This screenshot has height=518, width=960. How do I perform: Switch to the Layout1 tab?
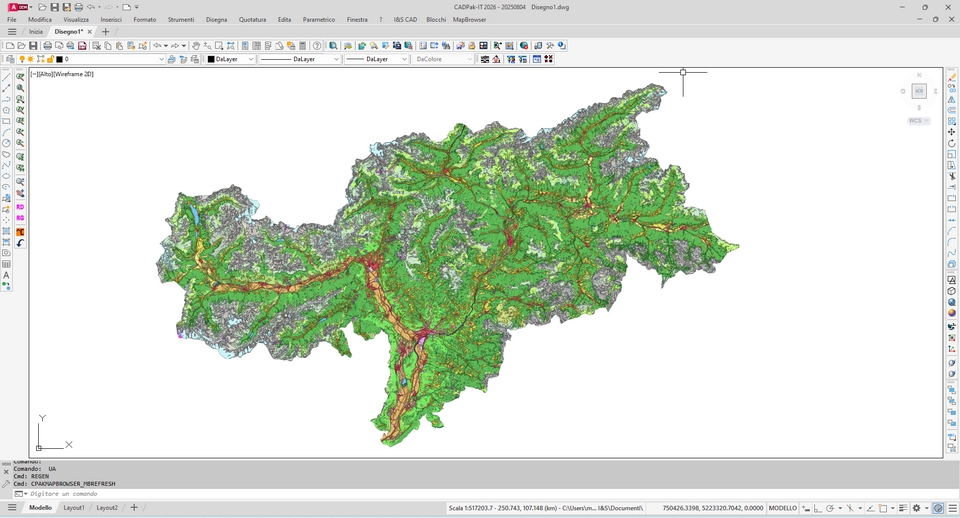(74, 508)
